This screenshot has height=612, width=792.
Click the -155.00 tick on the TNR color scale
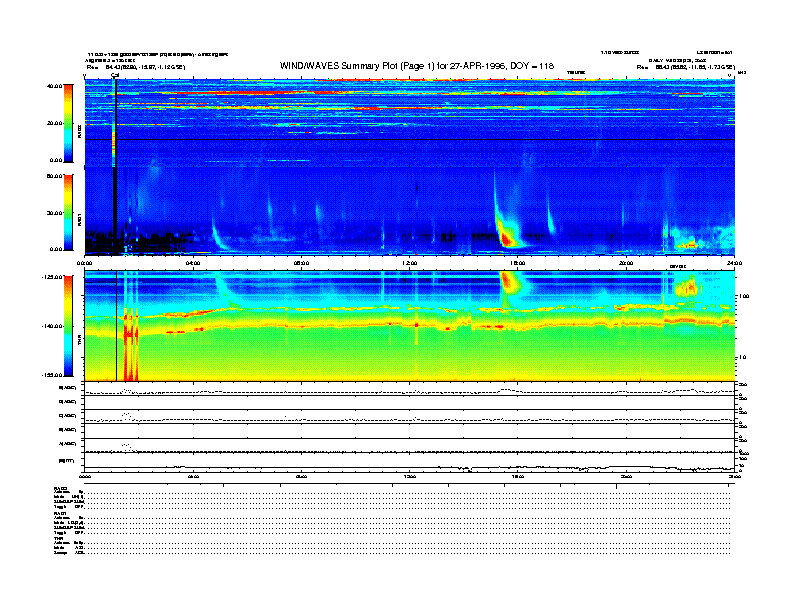pyautogui.click(x=52, y=375)
